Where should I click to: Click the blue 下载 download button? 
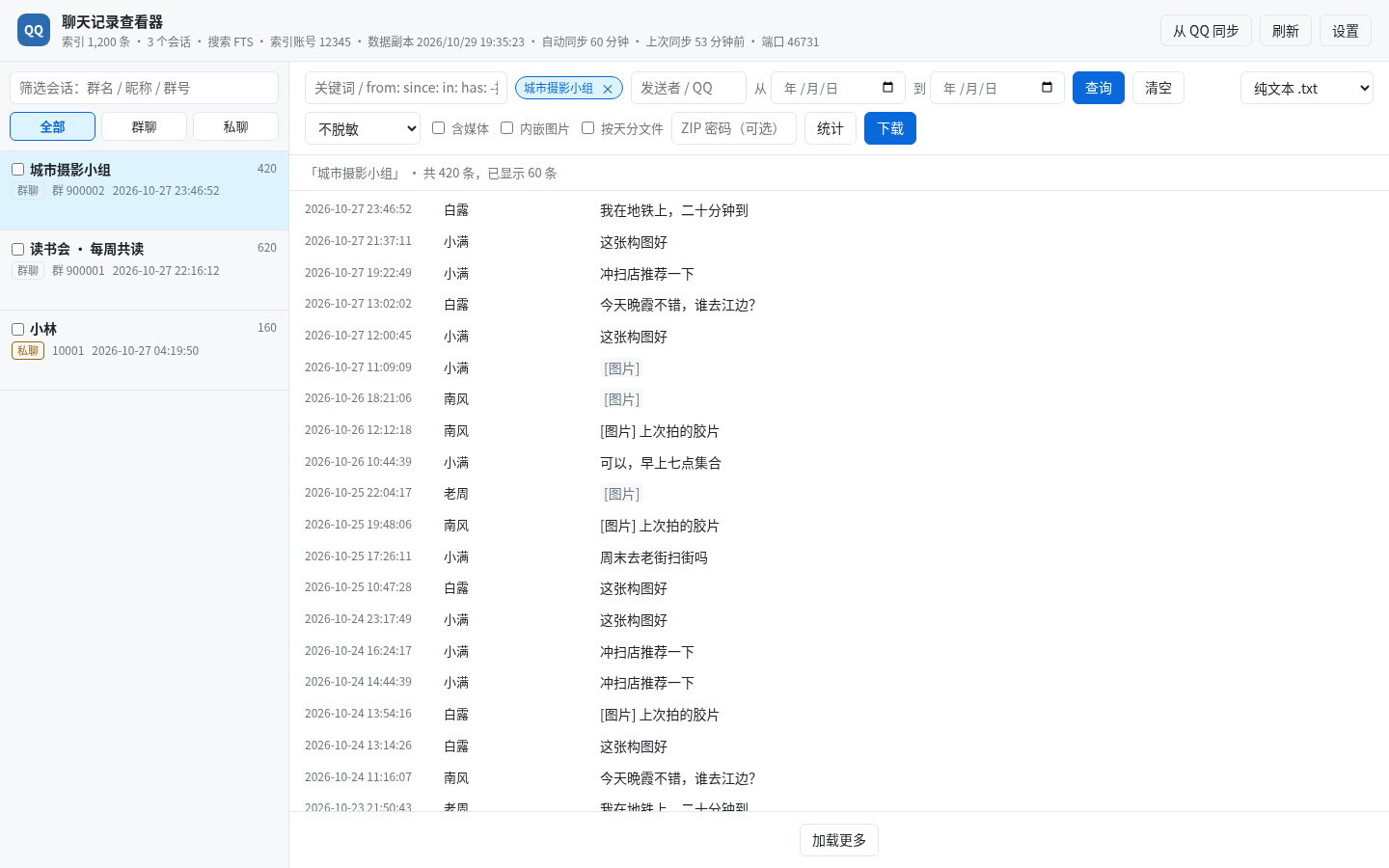[x=890, y=128]
